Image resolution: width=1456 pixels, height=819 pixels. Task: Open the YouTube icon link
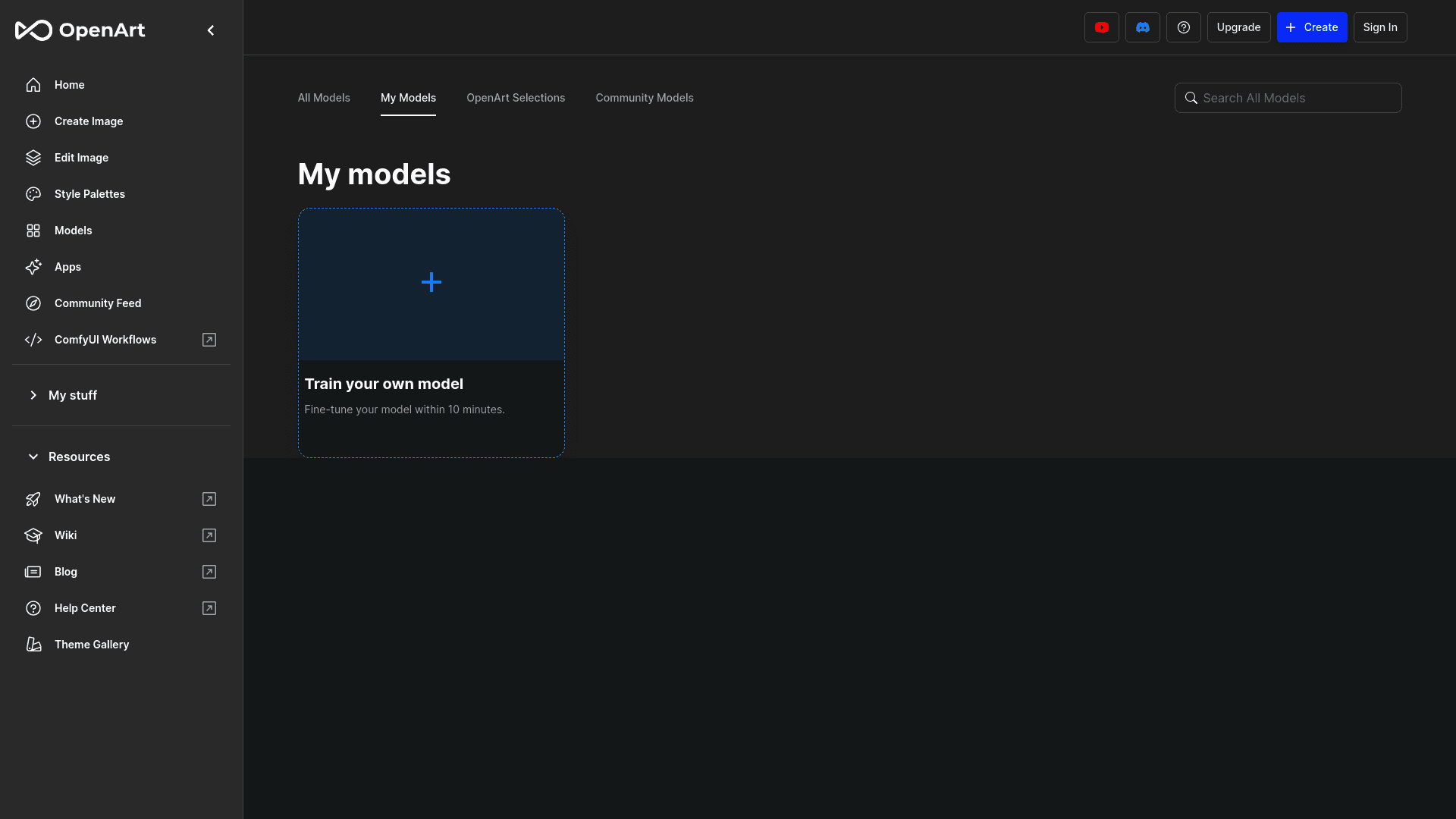pyautogui.click(x=1101, y=27)
